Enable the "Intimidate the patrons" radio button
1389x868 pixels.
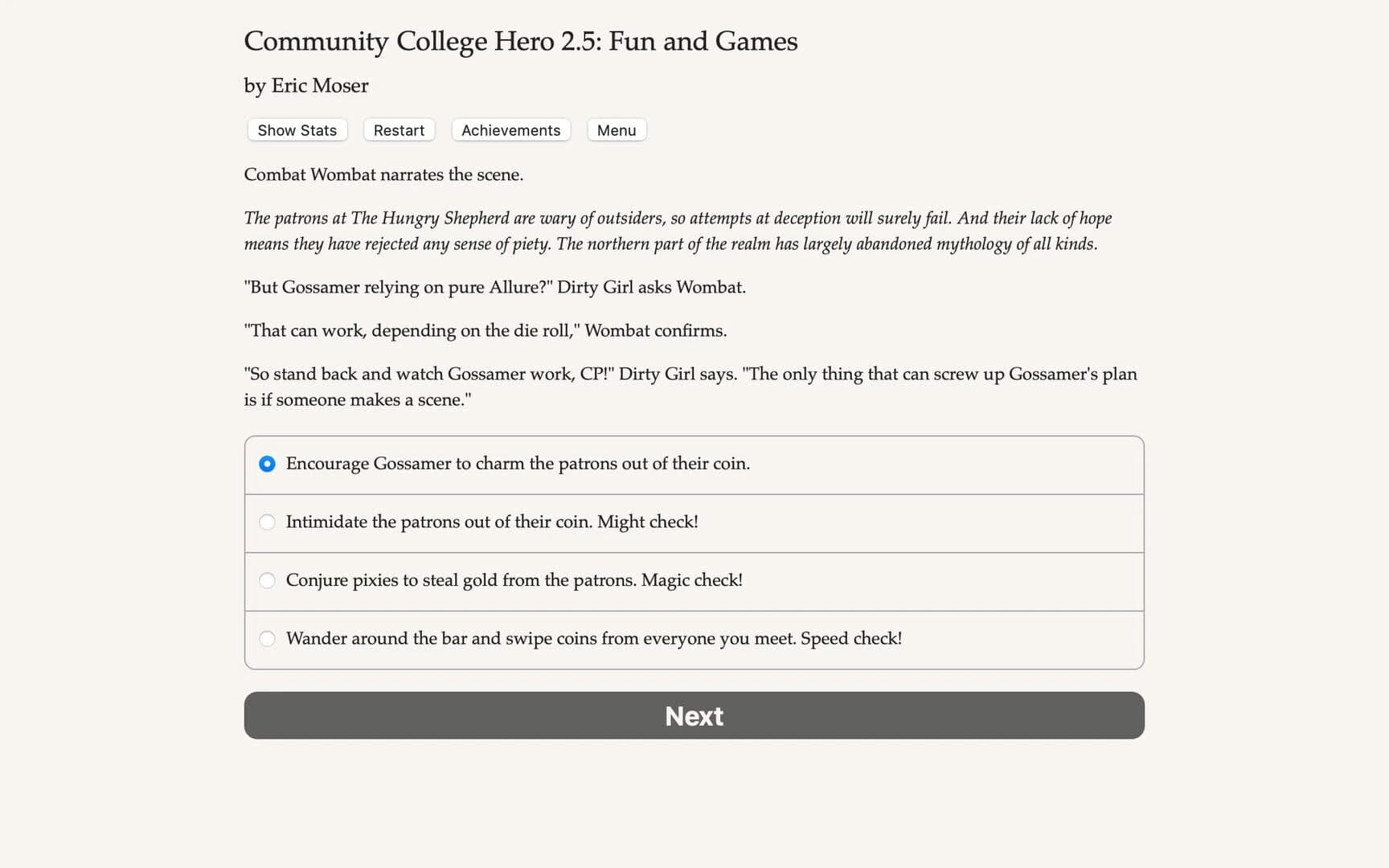pyautogui.click(x=267, y=522)
